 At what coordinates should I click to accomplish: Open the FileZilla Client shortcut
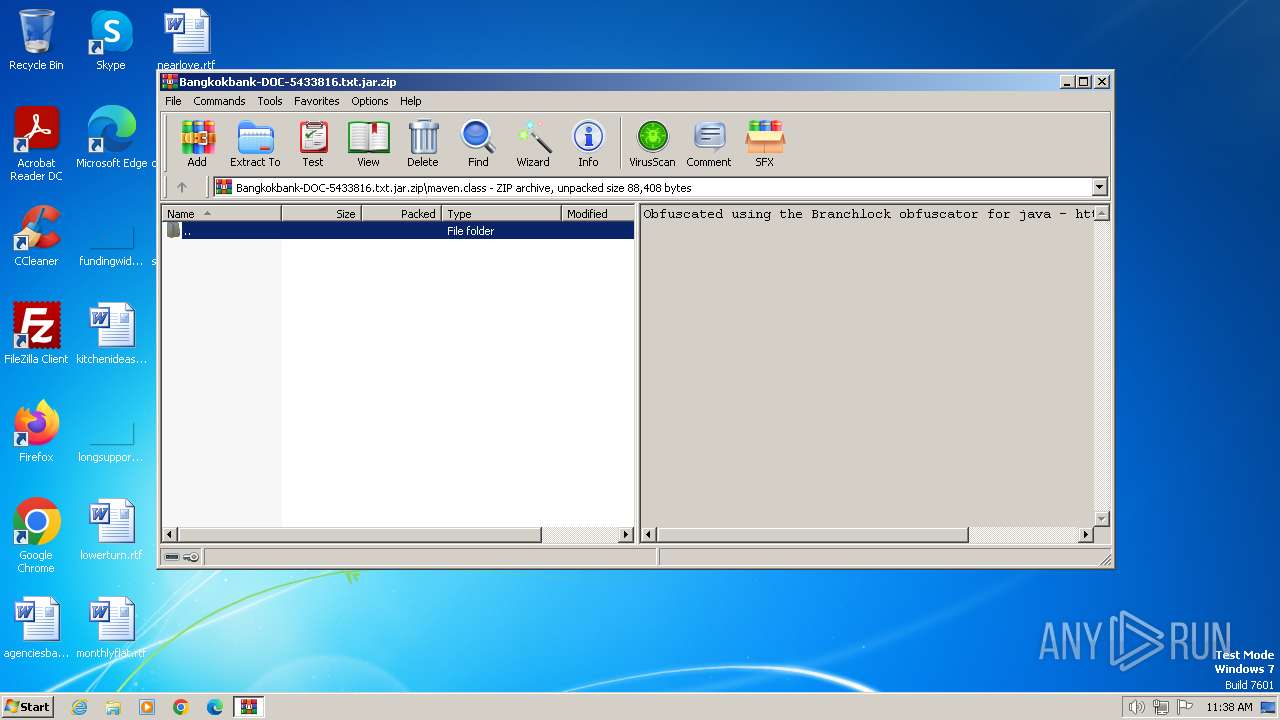pos(36,334)
